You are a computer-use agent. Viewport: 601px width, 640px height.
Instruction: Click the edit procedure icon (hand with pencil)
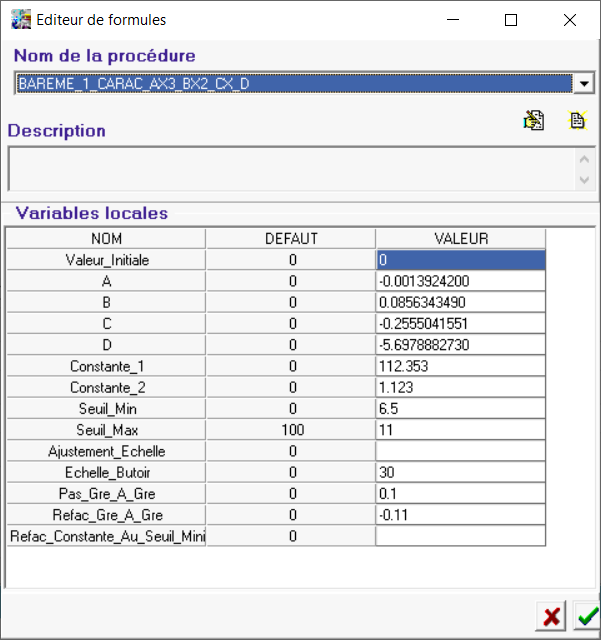[x=534, y=121]
